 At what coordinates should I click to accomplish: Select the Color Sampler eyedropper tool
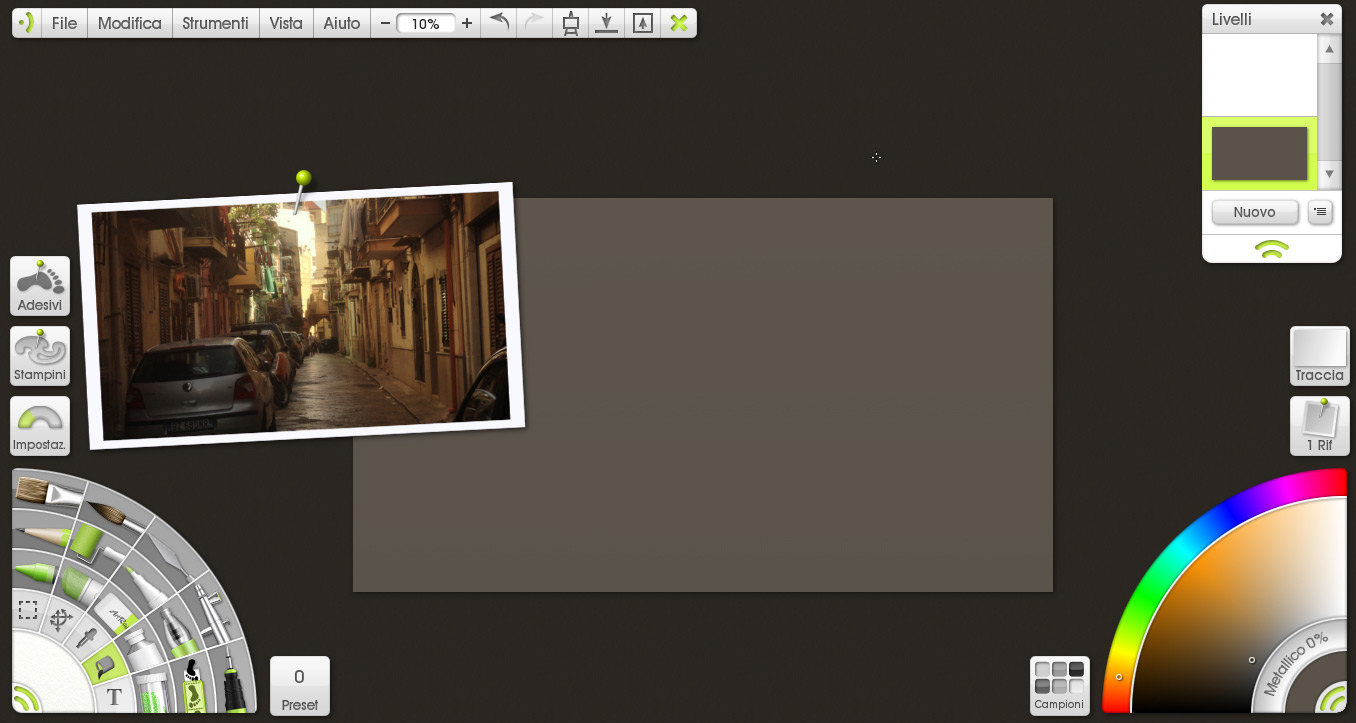click(87, 637)
